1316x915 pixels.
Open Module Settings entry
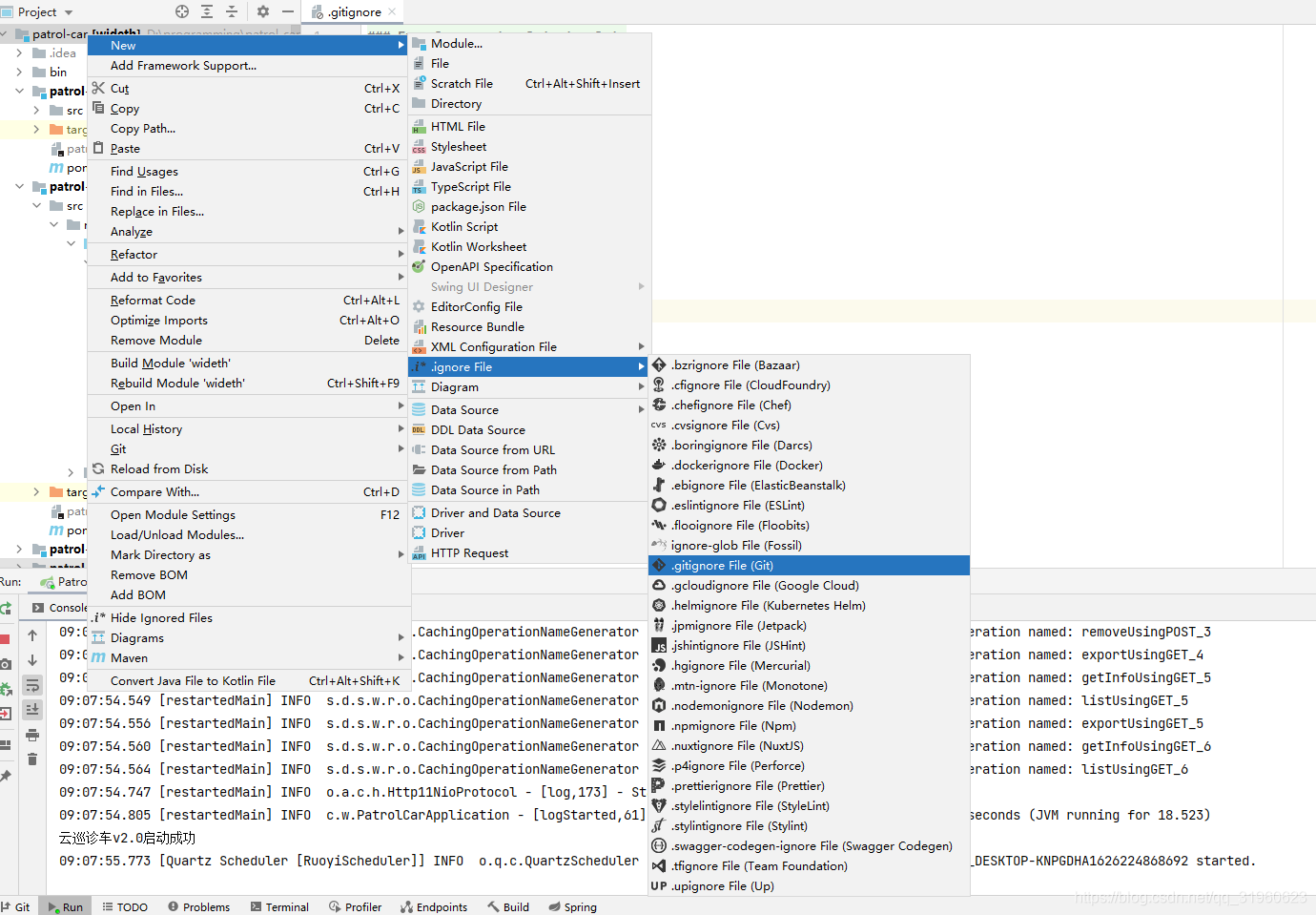tap(248, 515)
